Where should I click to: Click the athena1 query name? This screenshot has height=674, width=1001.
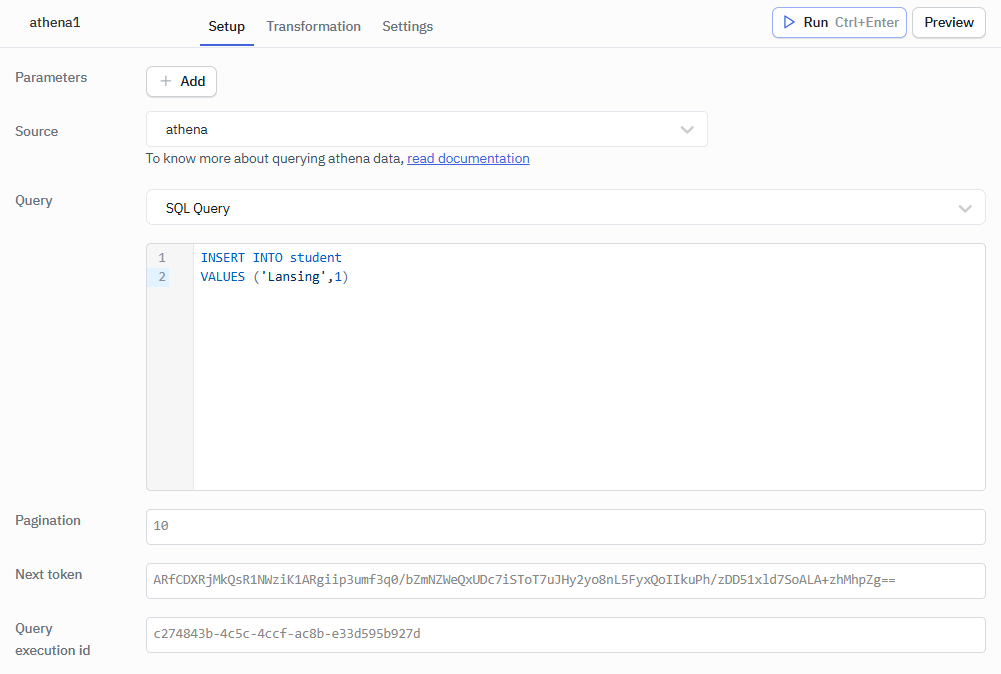click(55, 22)
